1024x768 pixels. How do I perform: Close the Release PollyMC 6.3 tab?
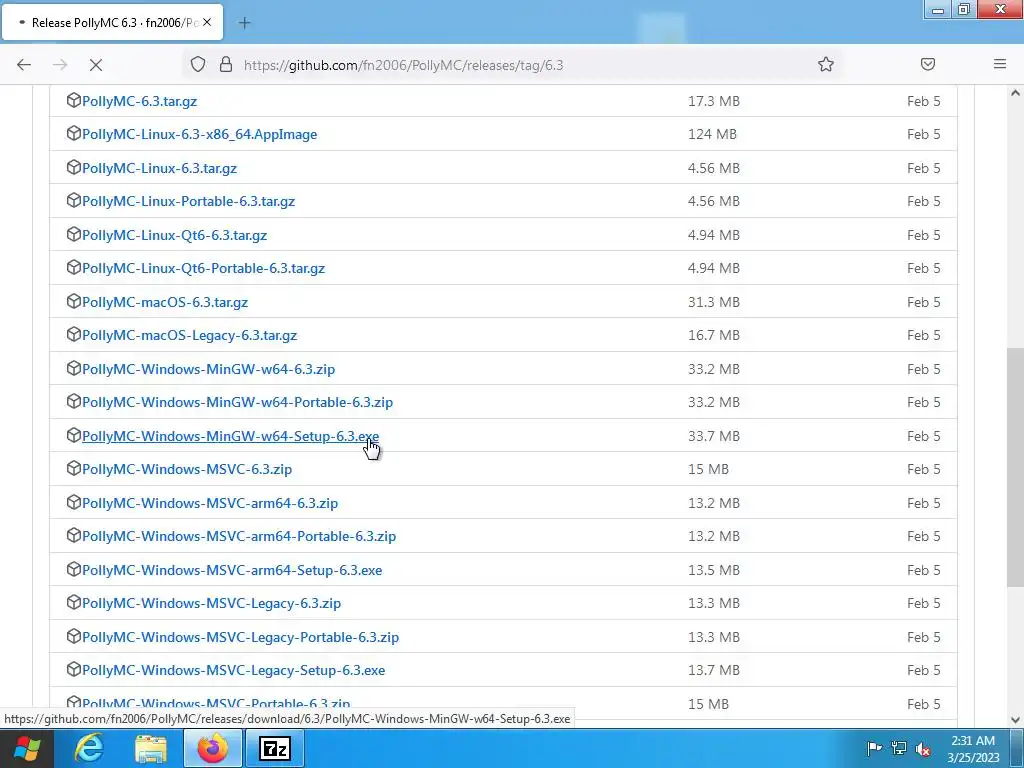click(x=207, y=22)
